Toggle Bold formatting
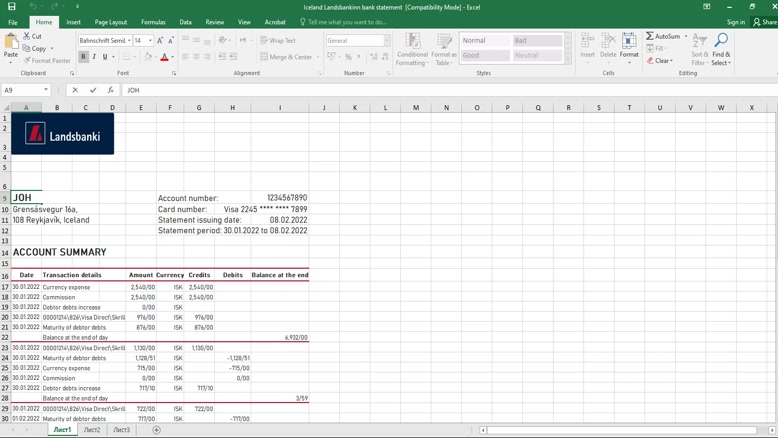 tap(83, 57)
